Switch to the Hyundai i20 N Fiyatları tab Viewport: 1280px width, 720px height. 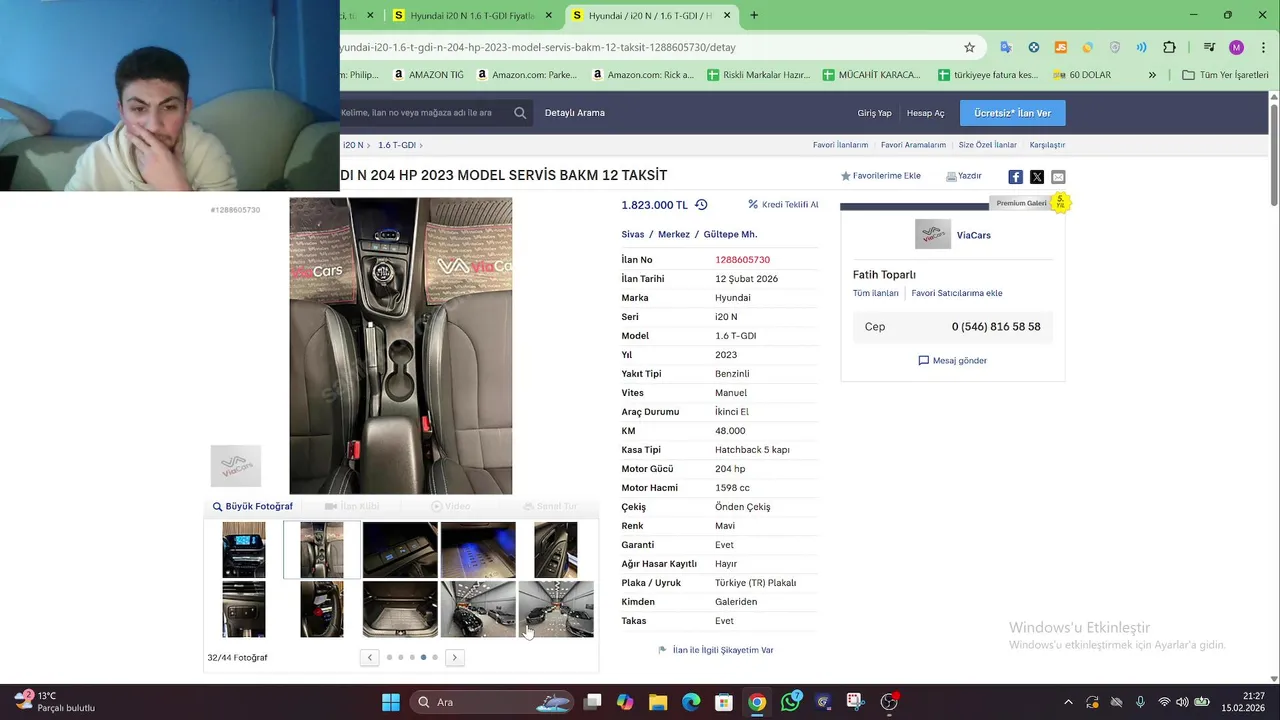pos(472,16)
